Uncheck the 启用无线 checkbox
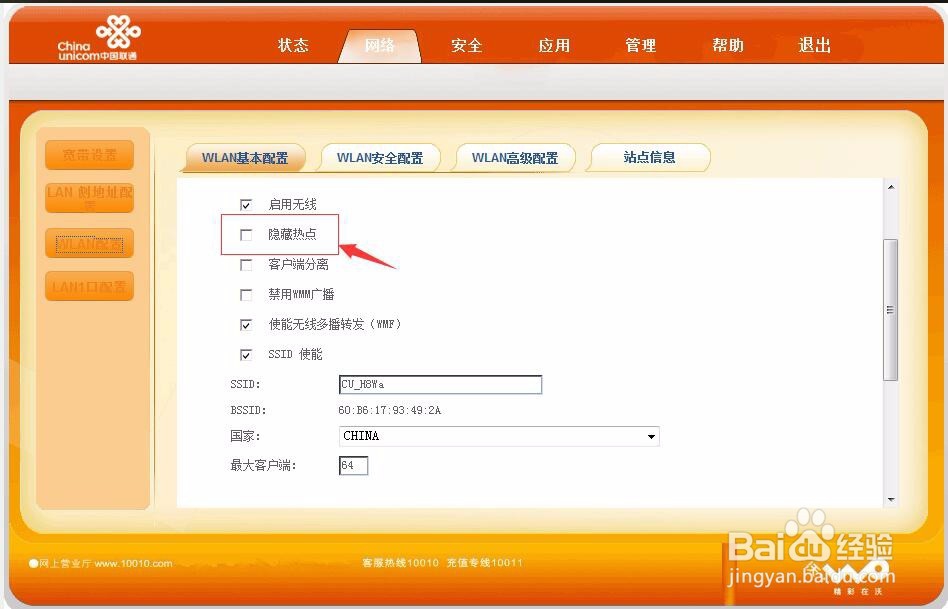 pos(245,204)
